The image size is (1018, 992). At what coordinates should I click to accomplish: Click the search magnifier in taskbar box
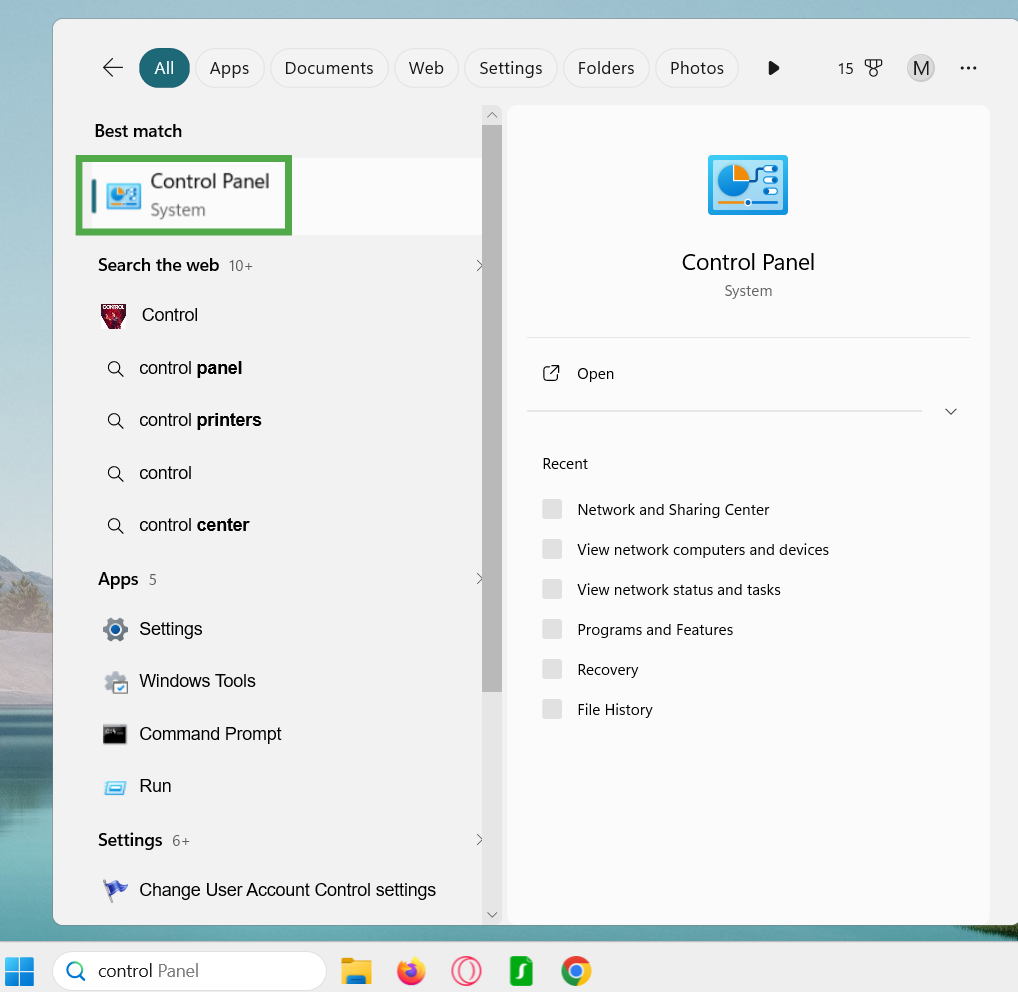(x=76, y=971)
